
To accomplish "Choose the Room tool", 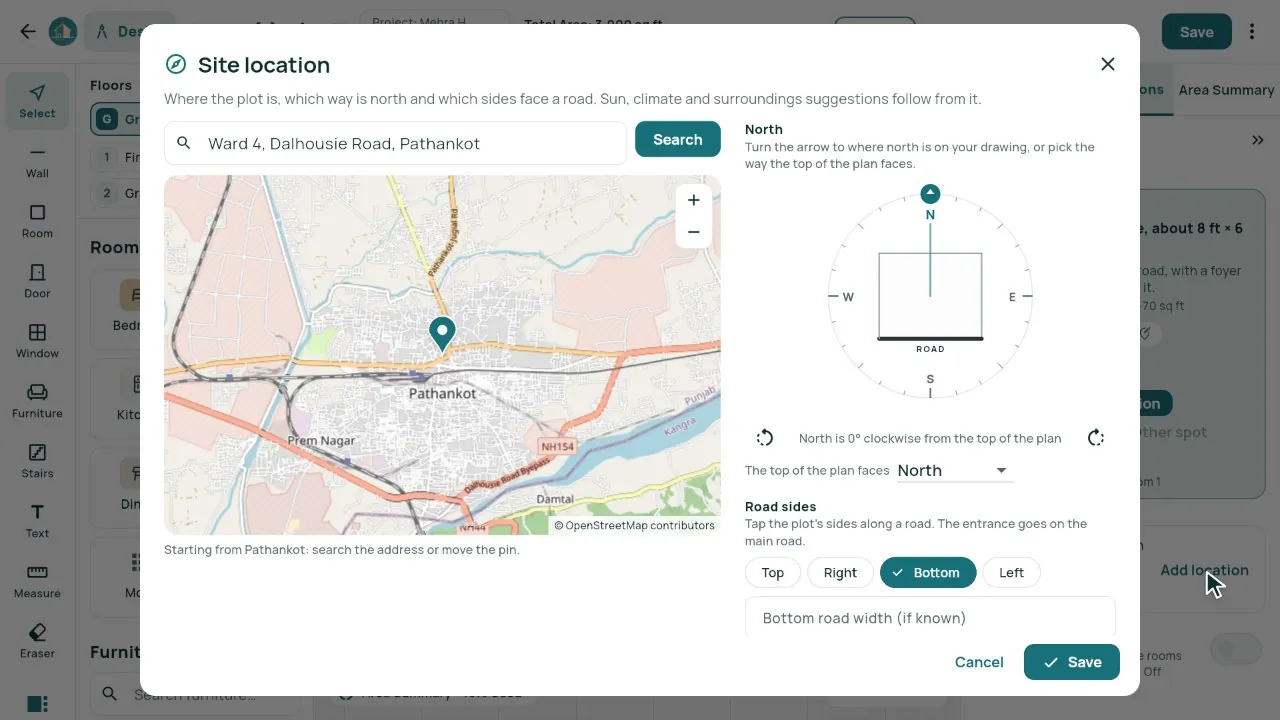I will (x=37, y=221).
